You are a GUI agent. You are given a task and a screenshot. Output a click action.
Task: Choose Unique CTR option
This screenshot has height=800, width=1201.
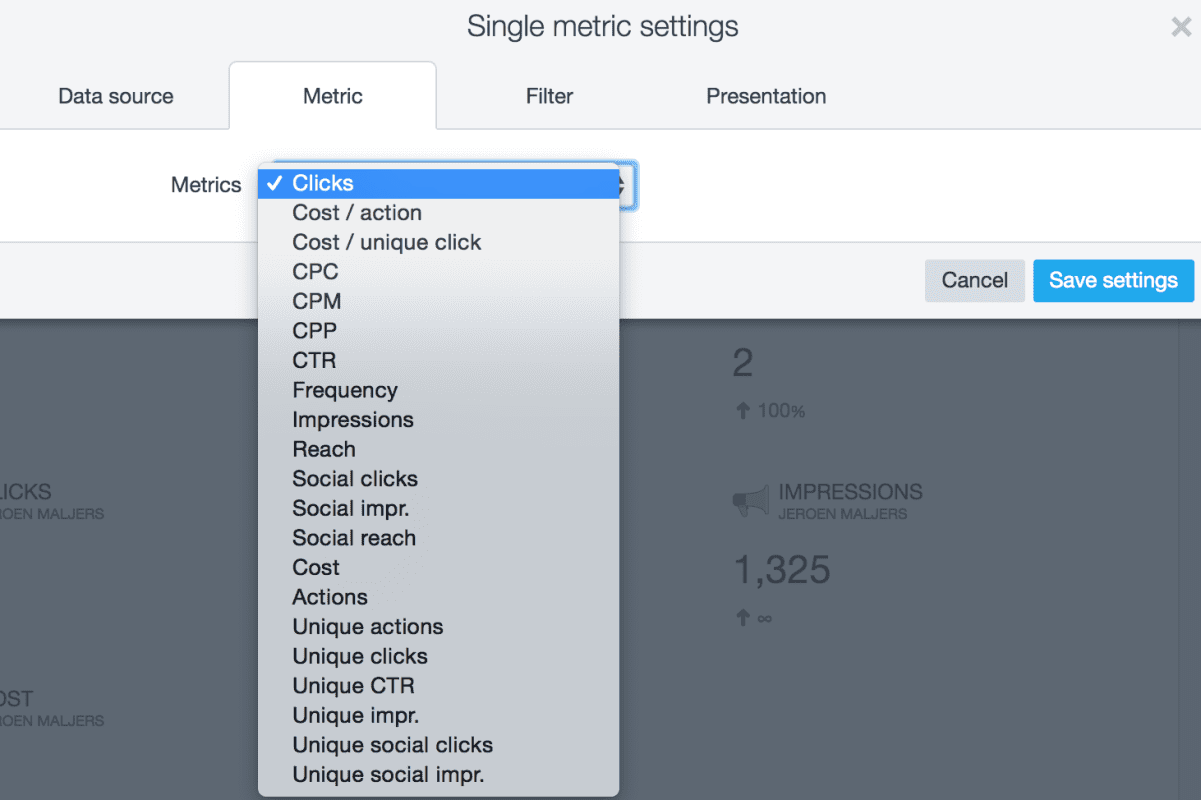click(439, 686)
